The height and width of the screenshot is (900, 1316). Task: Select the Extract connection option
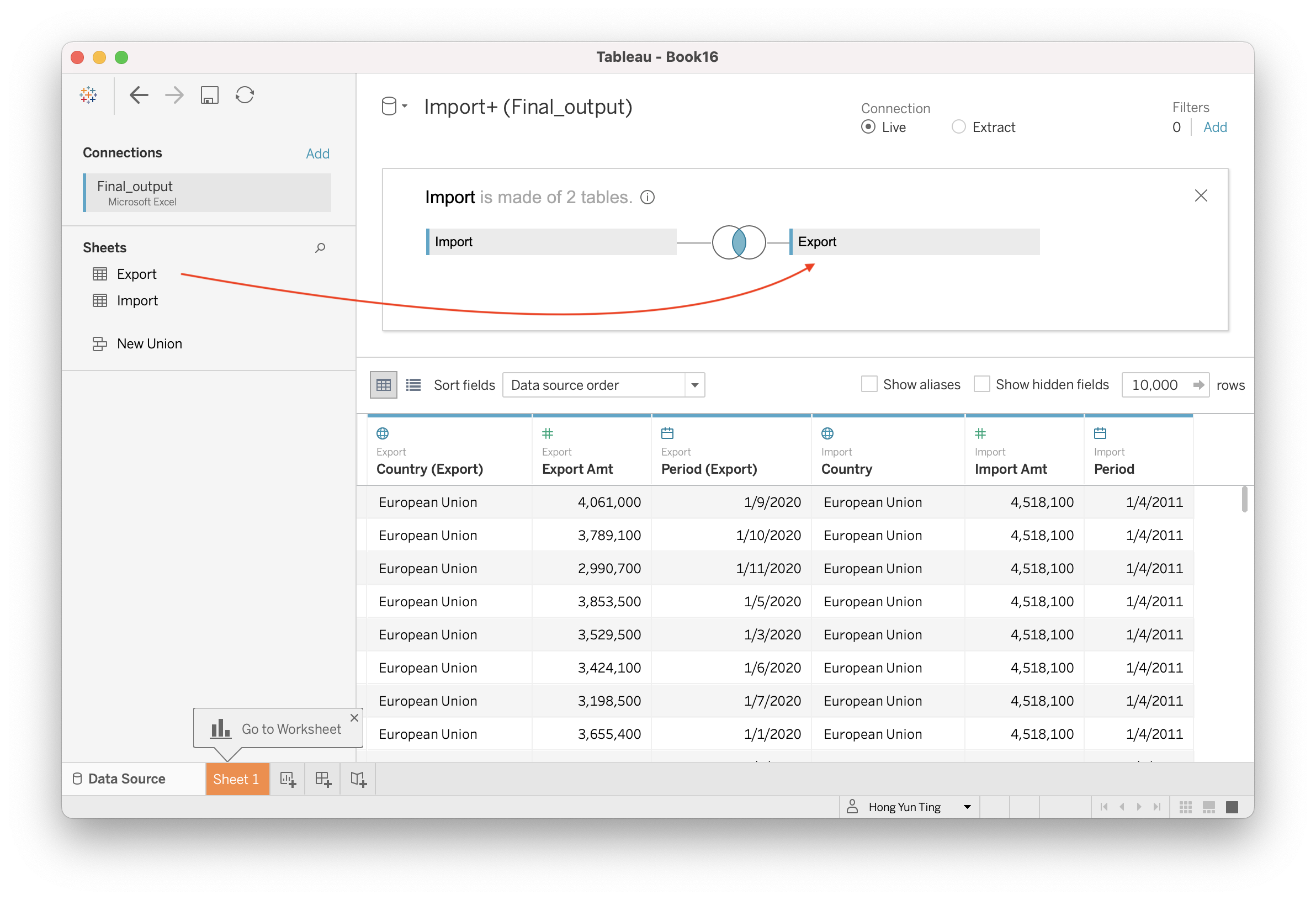(x=958, y=127)
